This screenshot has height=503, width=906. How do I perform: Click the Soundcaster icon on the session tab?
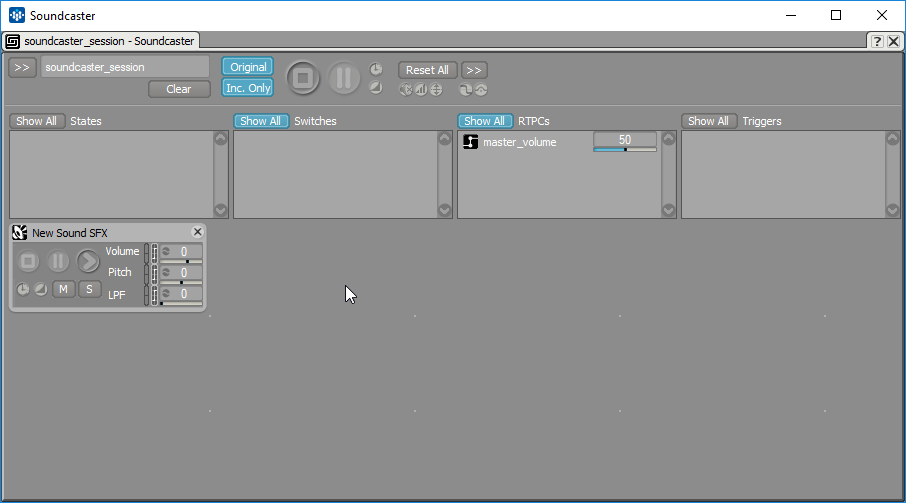point(12,41)
